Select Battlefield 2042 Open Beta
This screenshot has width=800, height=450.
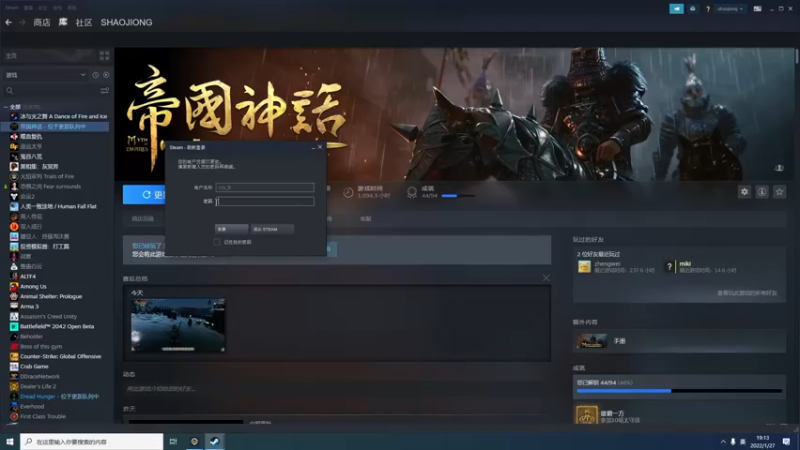[x=57, y=326]
